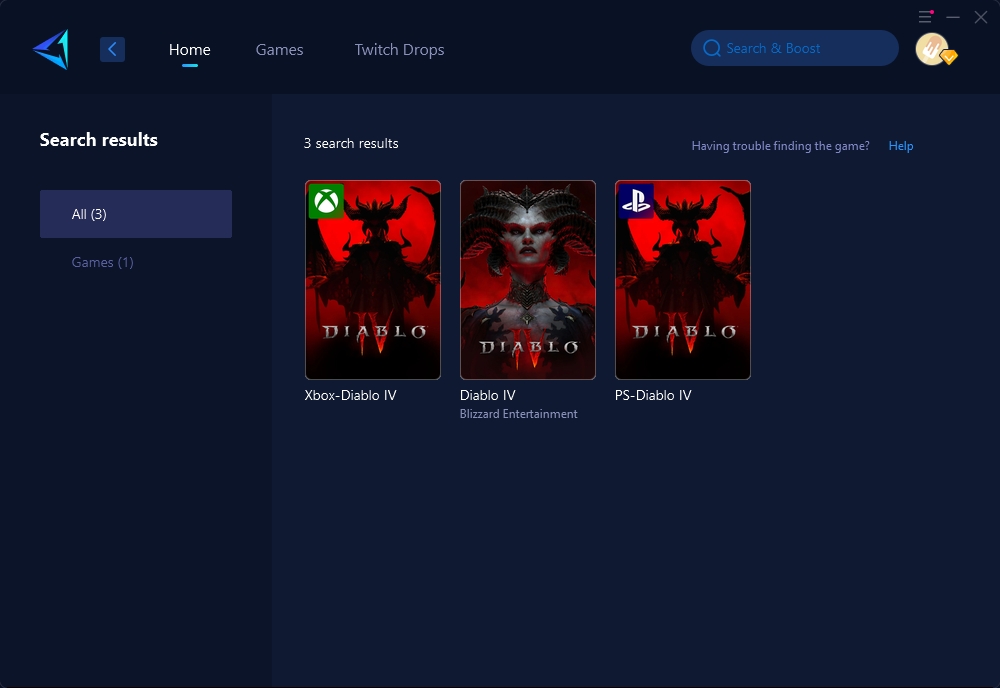Open the Twitch Drops tab
The height and width of the screenshot is (688, 1000).
point(399,49)
